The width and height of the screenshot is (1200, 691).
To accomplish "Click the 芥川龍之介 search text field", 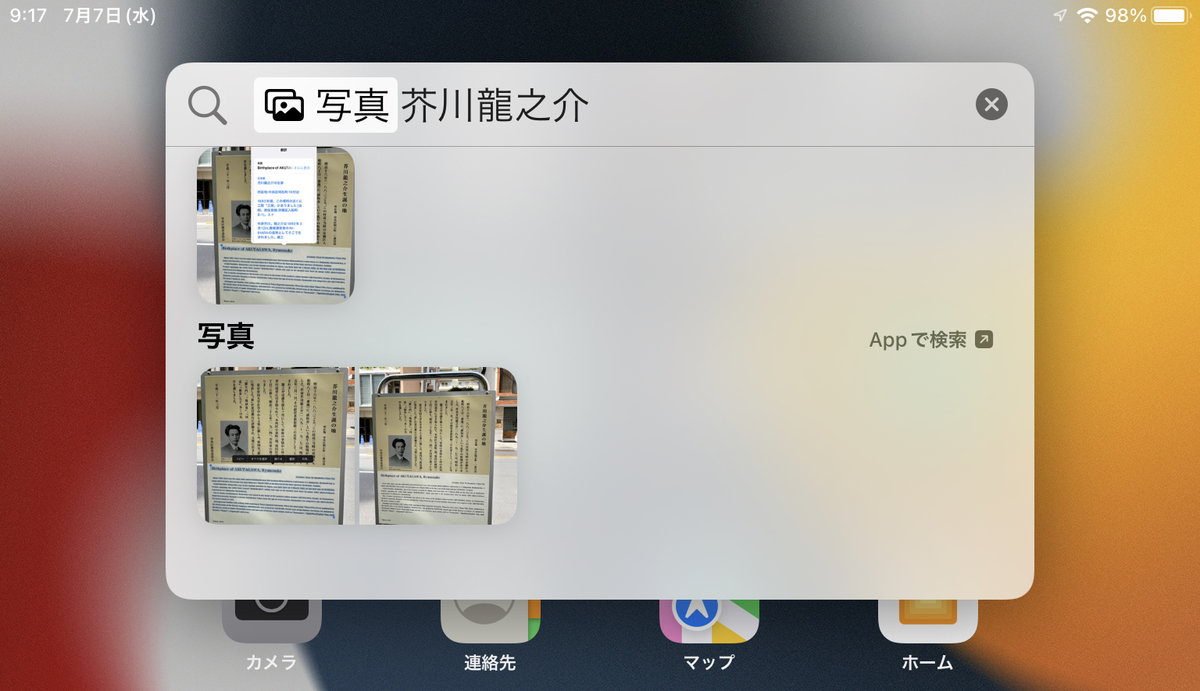I will click(x=495, y=105).
